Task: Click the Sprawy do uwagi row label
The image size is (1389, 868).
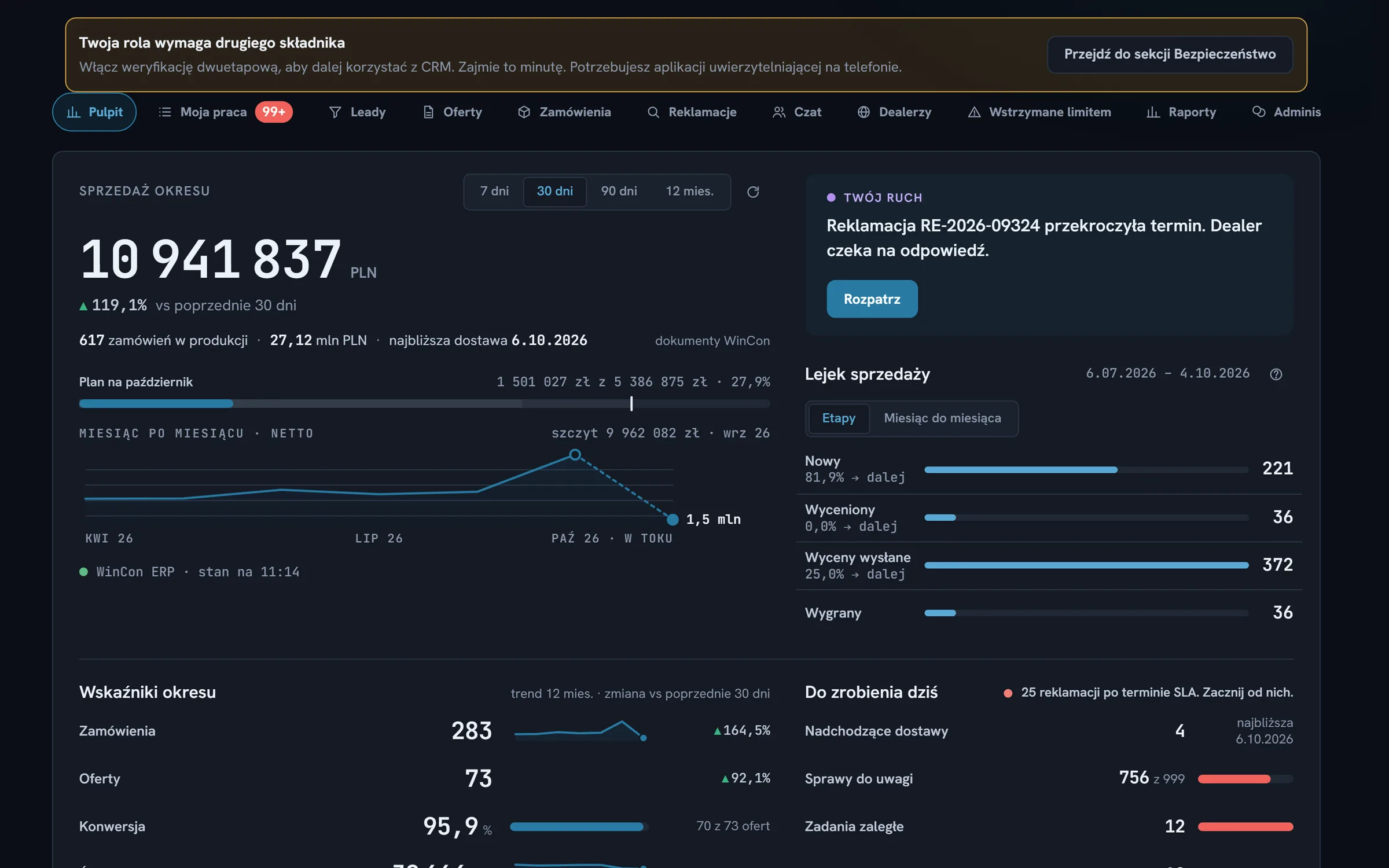Action: point(859,779)
